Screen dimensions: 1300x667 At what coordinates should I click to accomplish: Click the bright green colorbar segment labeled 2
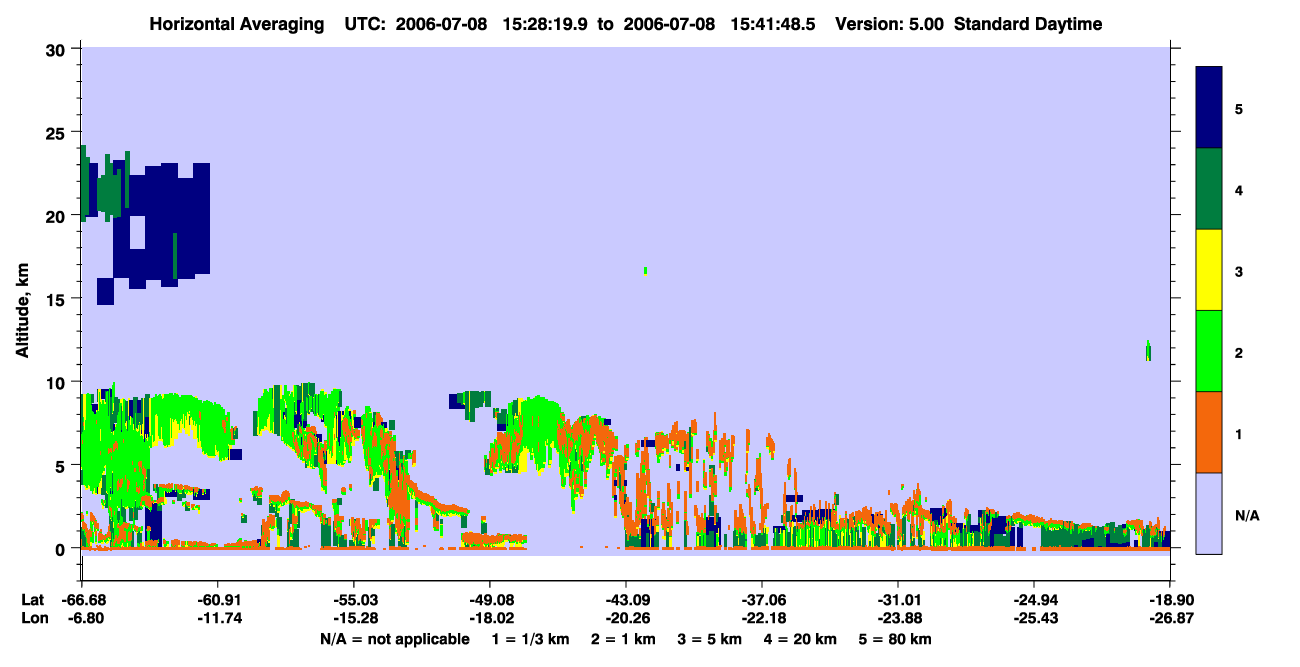coord(1209,351)
